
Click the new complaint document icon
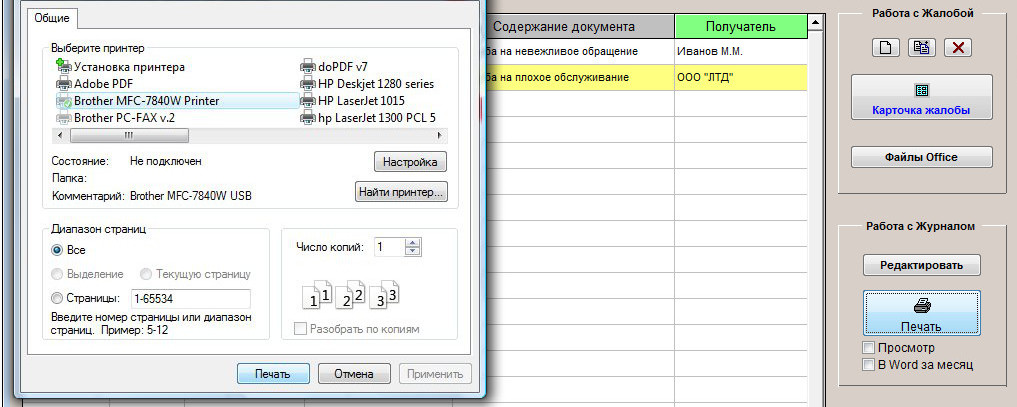(885, 47)
